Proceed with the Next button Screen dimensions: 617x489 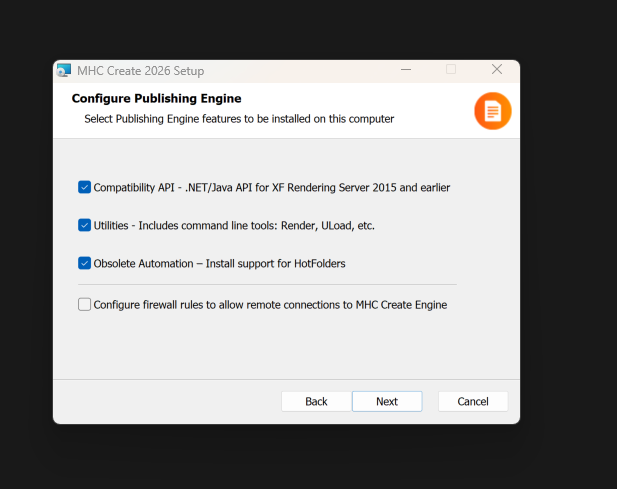coord(387,401)
